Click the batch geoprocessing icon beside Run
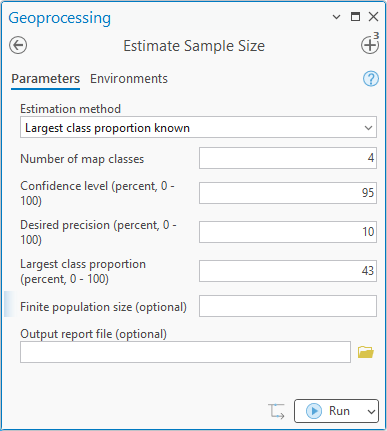The height and width of the screenshot is (431, 387). (276, 411)
